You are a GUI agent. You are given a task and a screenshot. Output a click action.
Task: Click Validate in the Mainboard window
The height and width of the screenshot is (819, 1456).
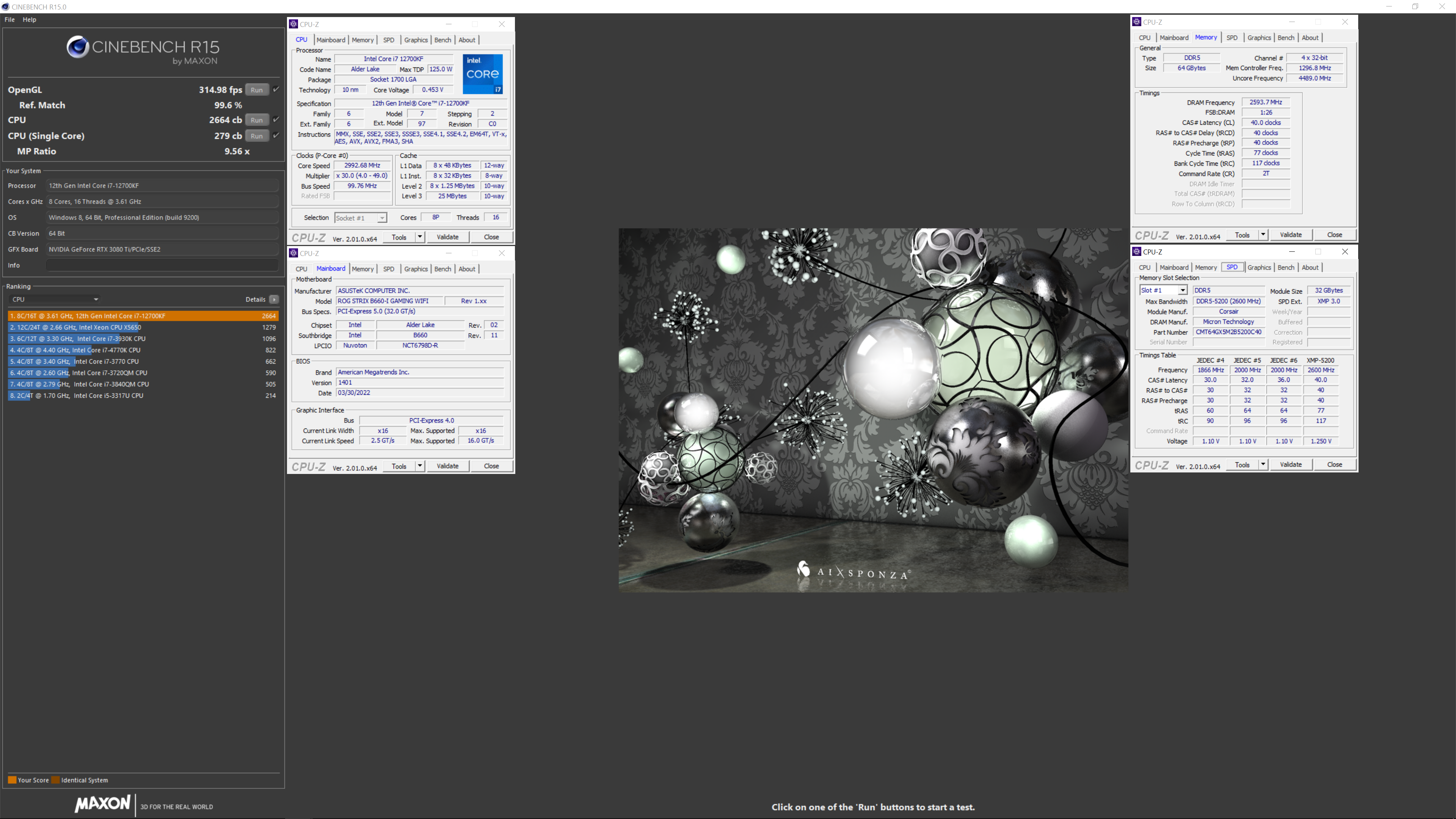[448, 466]
